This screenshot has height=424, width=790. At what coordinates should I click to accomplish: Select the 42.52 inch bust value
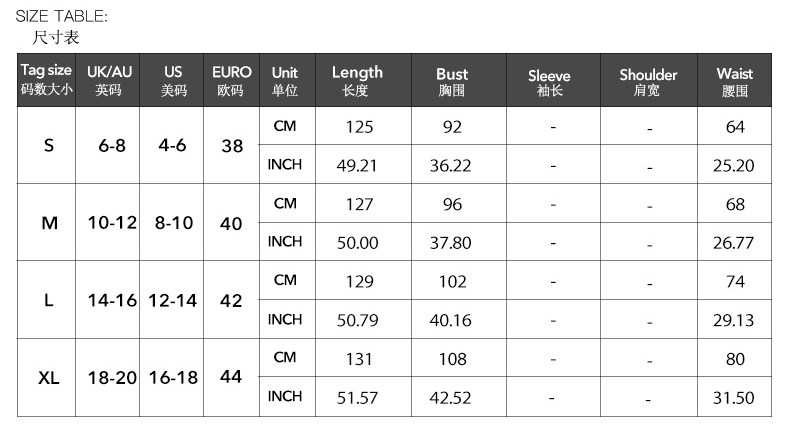point(450,397)
